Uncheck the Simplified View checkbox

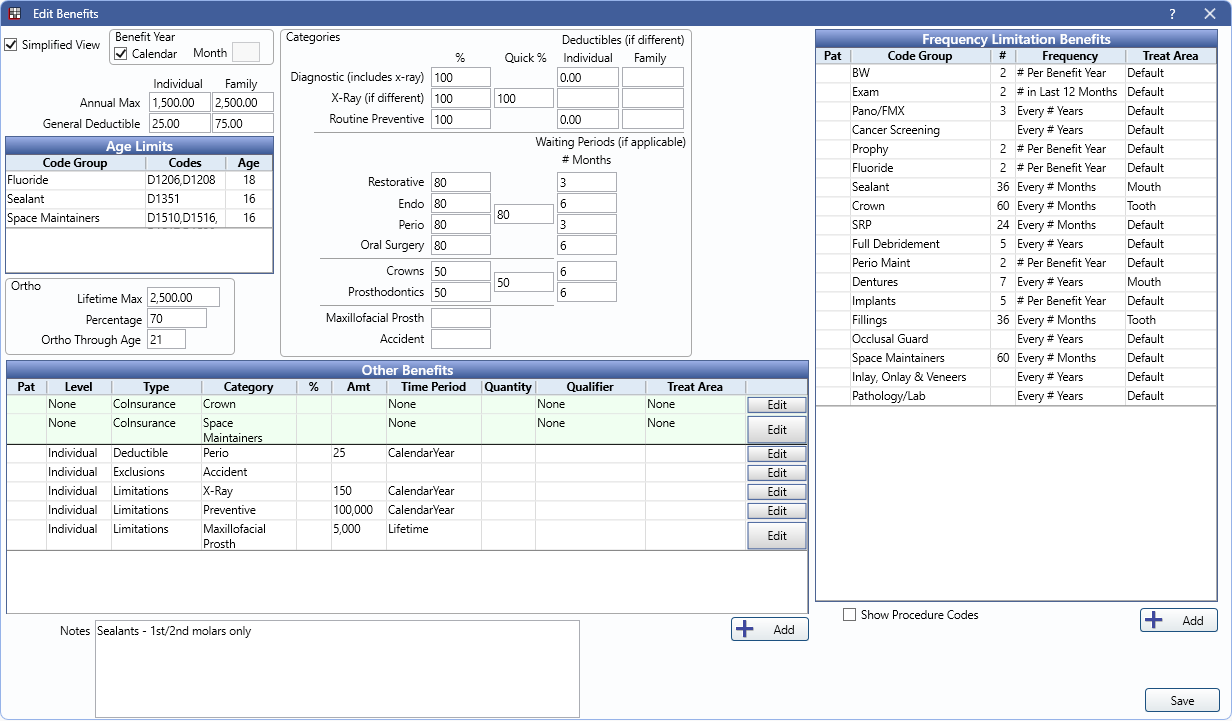11,45
